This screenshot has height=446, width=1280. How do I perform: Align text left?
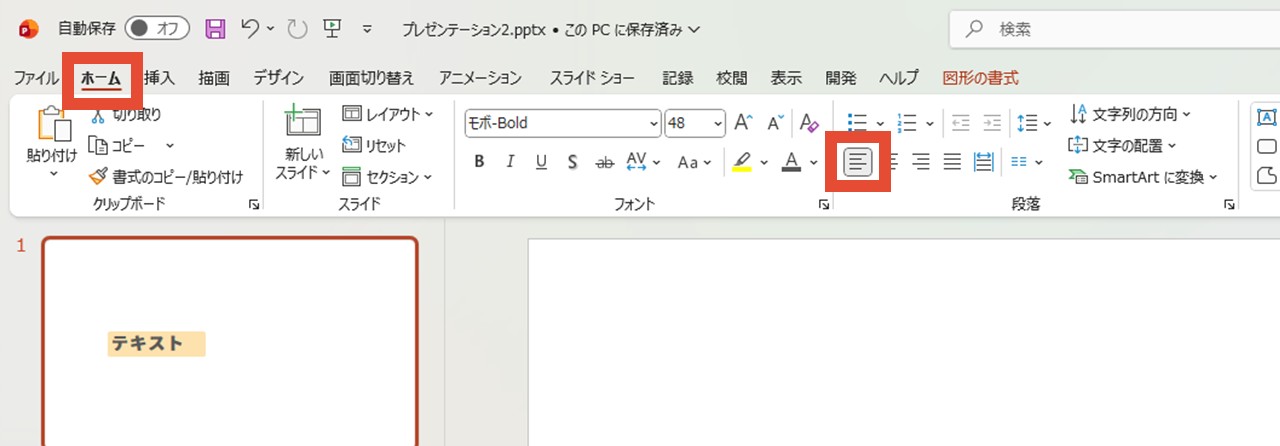click(x=859, y=161)
